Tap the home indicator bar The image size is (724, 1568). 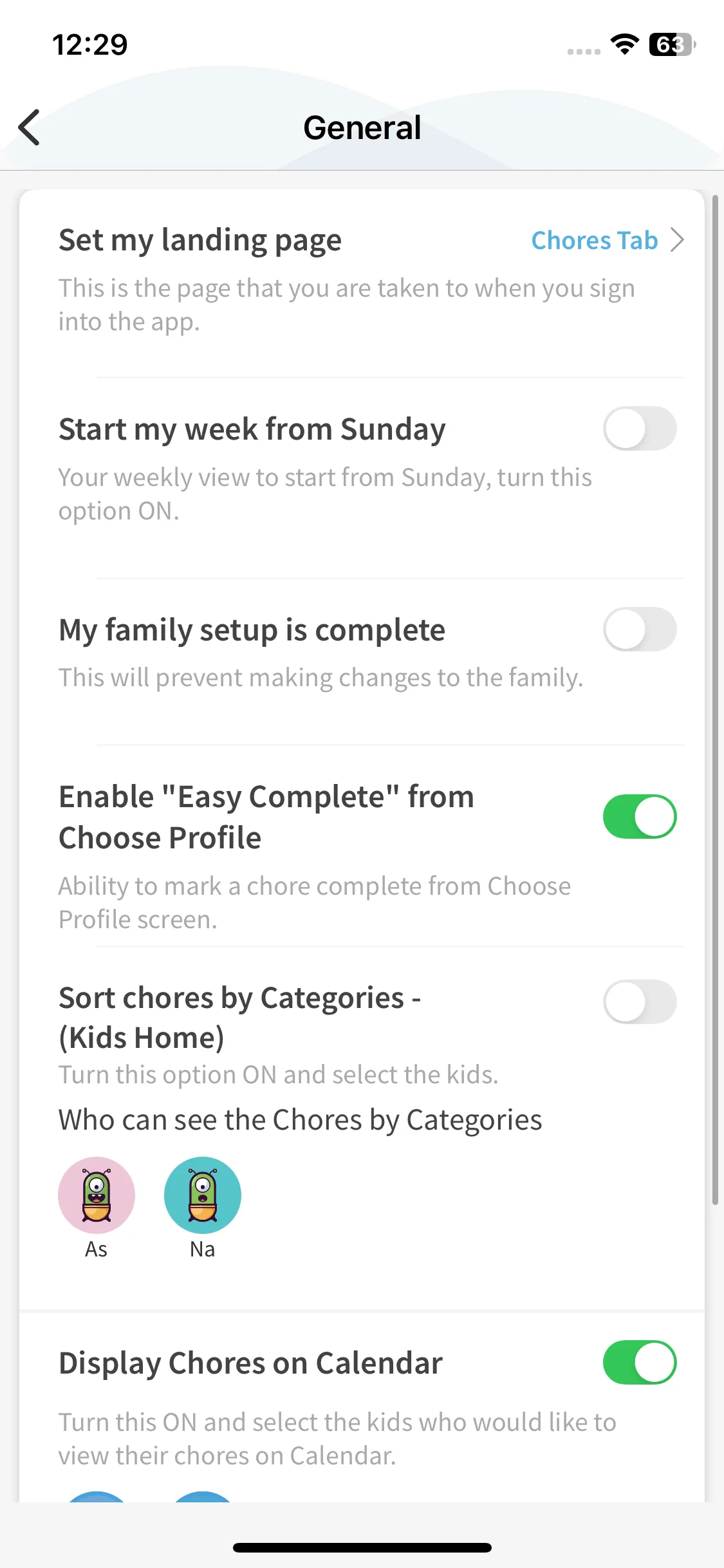pyautogui.click(x=362, y=1547)
